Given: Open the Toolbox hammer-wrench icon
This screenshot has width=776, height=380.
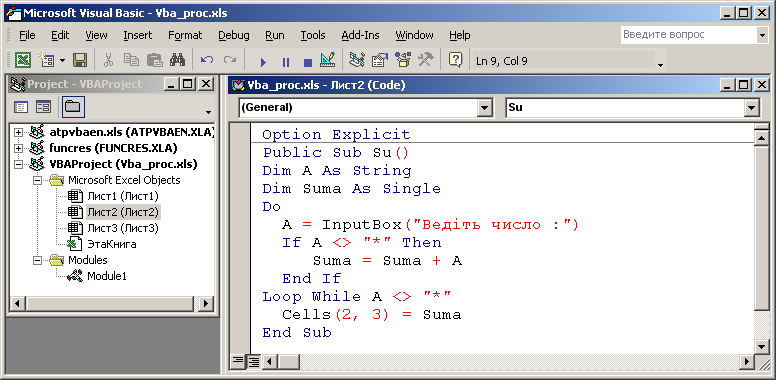Looking at the screenshot, I should point(426,60).
